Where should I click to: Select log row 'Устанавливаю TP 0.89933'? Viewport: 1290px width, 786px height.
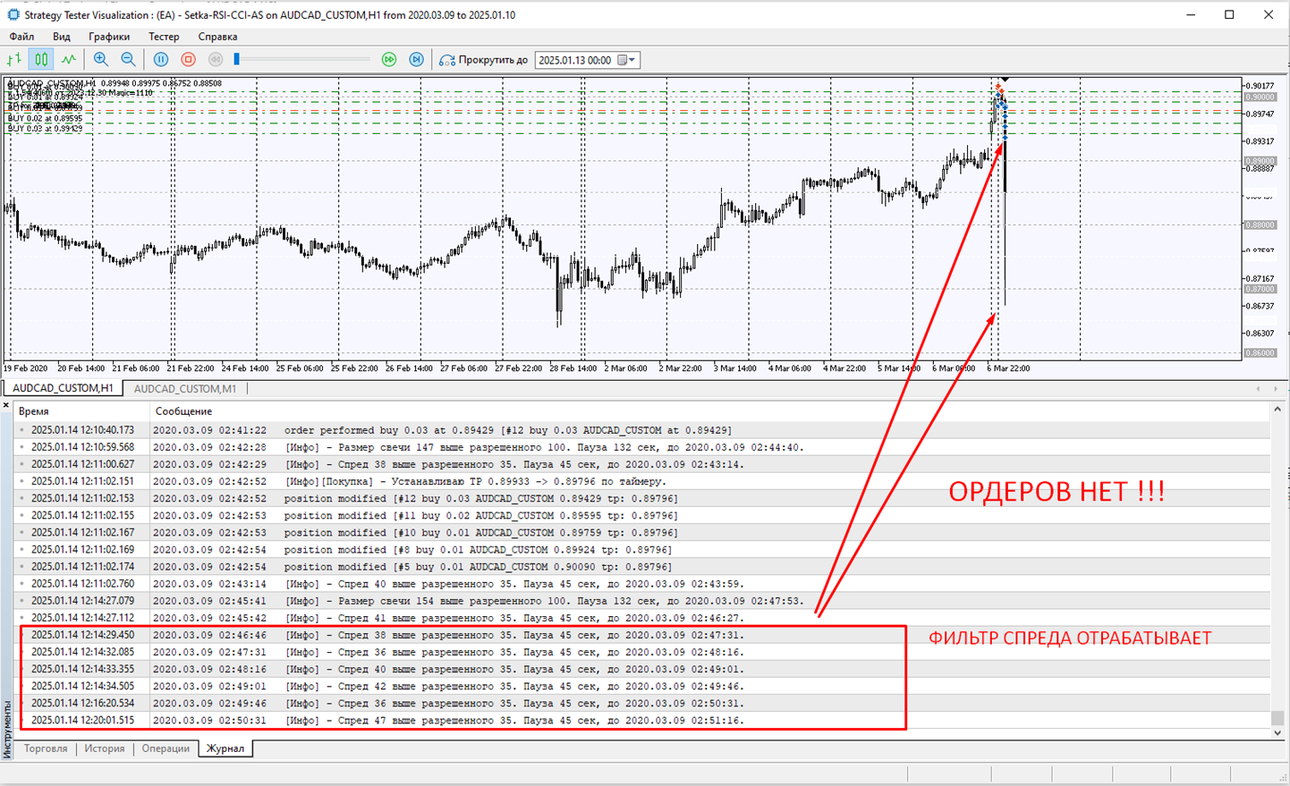coord(642,481)
